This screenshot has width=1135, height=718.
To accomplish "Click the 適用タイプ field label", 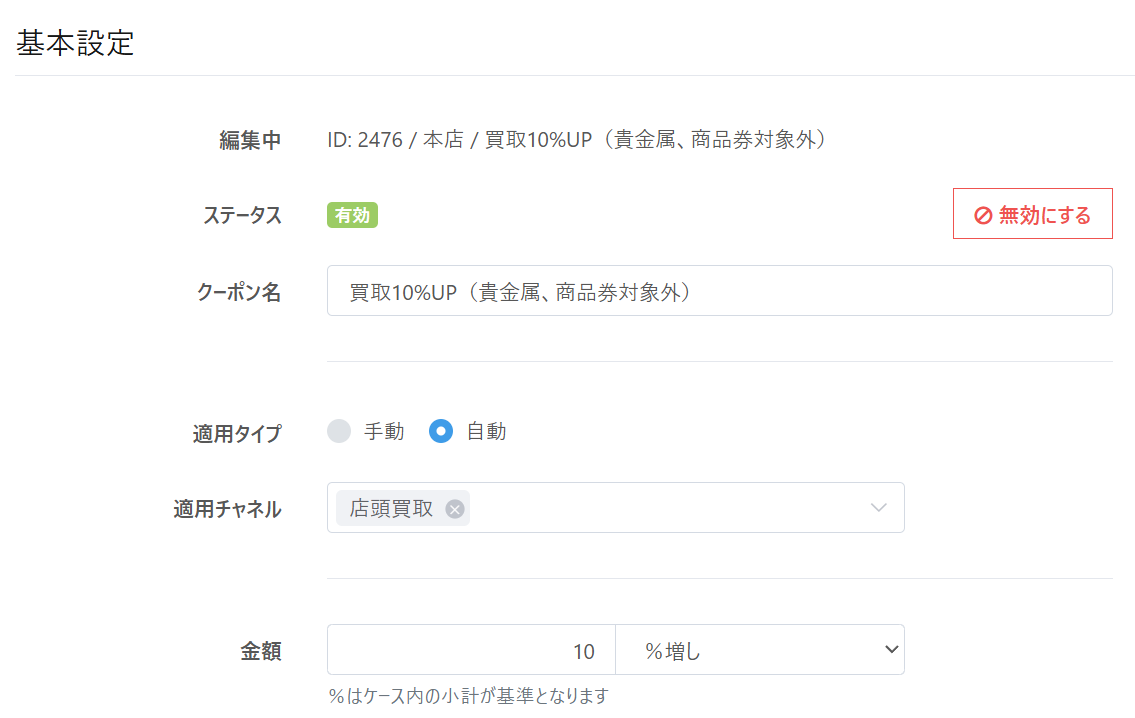I will (237, 433).
